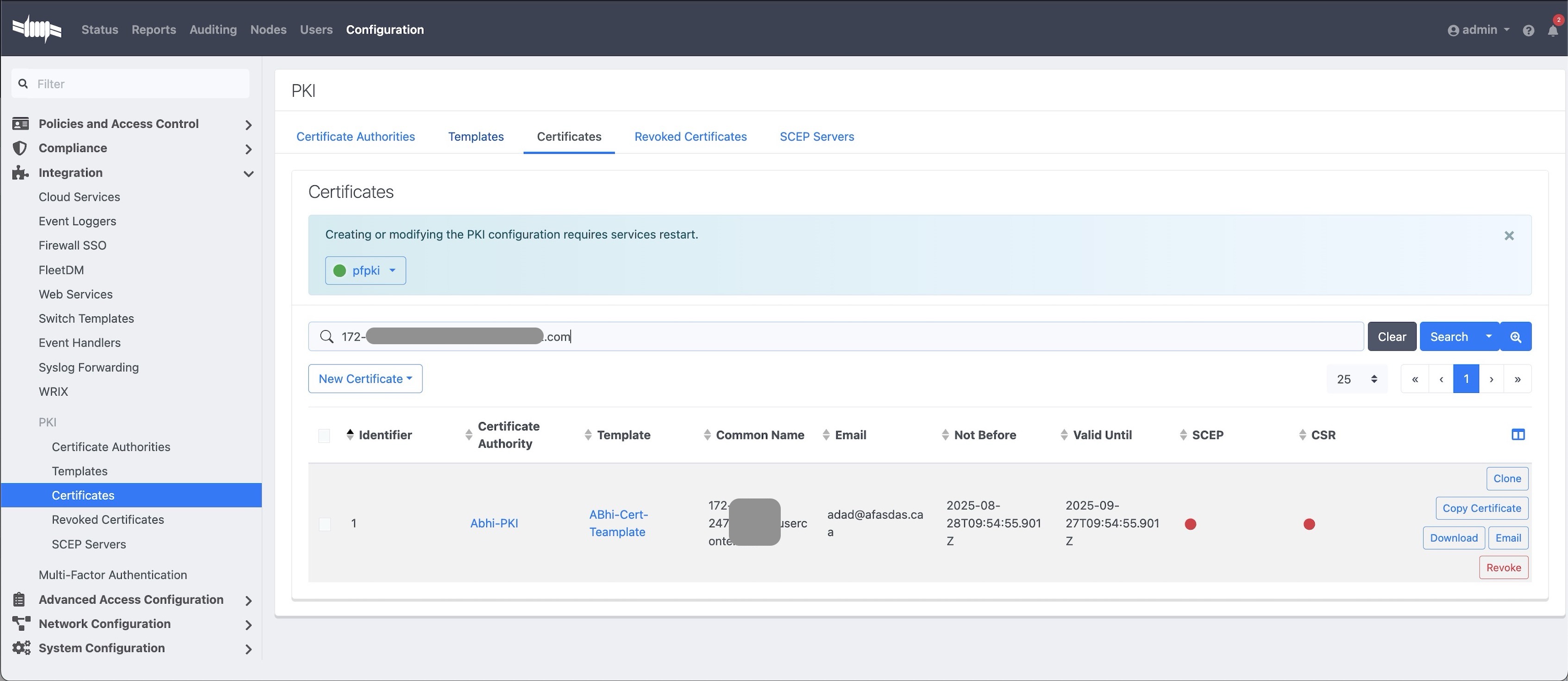Open the pfpki service dropdown
The height and width of the screenshot is (681, 1568).
(x=365, y=271)
